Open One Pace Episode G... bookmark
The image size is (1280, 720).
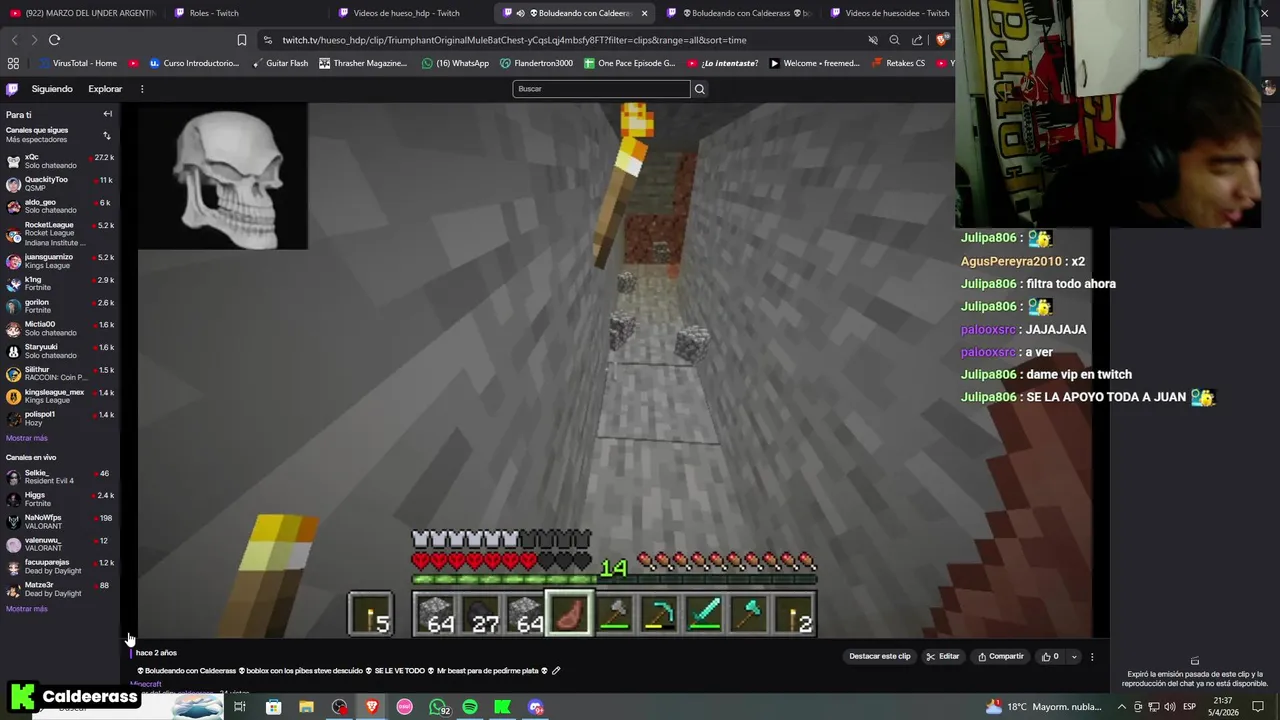tap(629, 63)
